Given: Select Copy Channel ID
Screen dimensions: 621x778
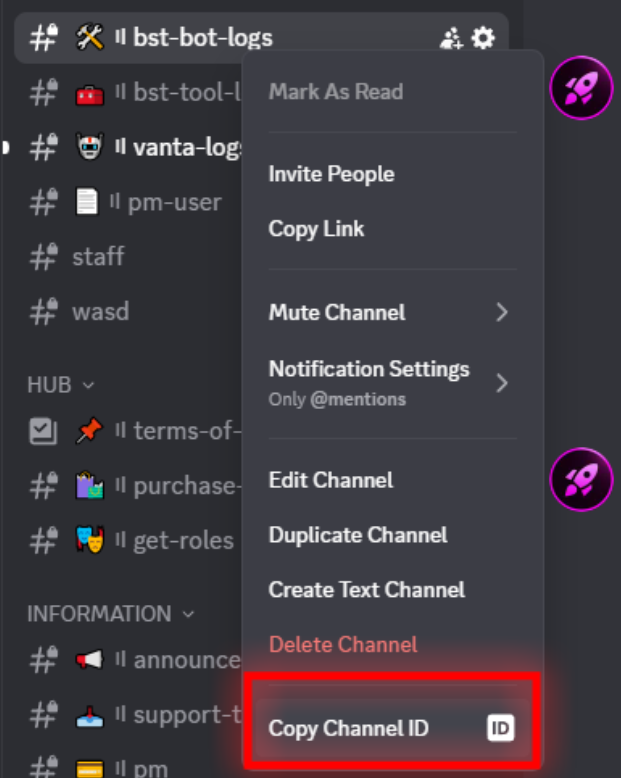Looking at the screenshot, I should [348, 728].
